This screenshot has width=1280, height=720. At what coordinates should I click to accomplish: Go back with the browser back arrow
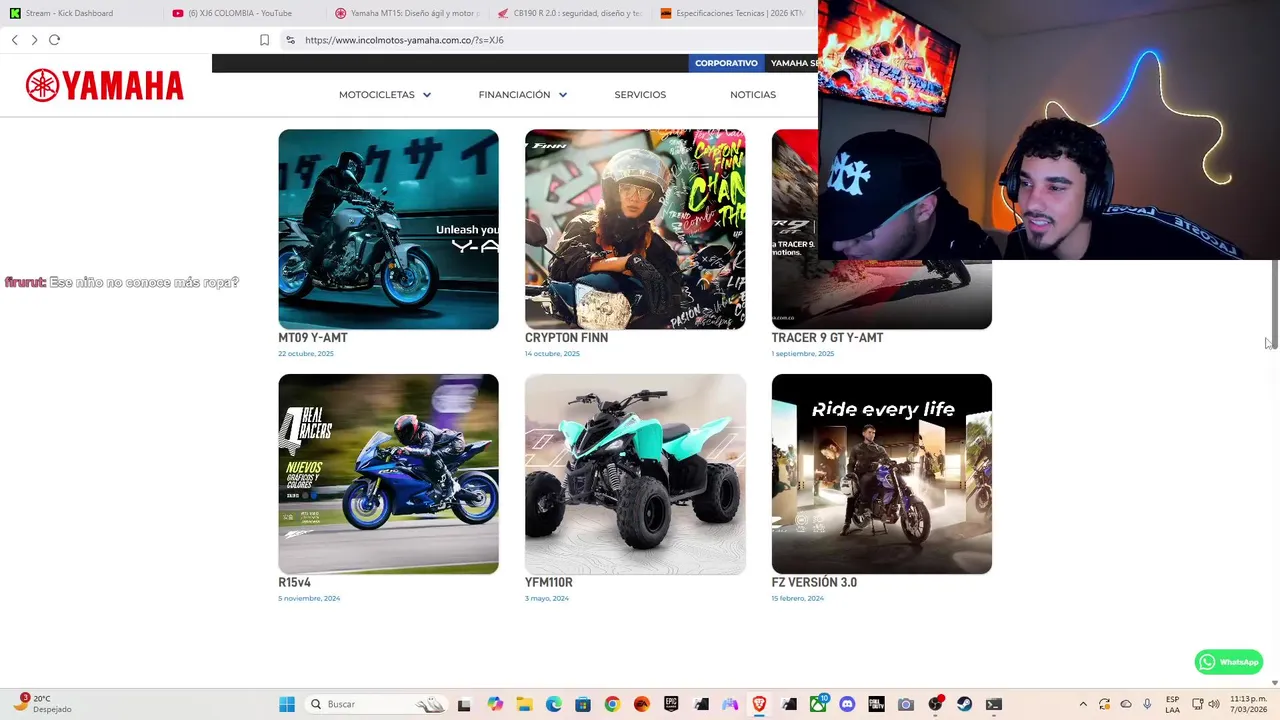pyautogui.click(x=14, y=40)
